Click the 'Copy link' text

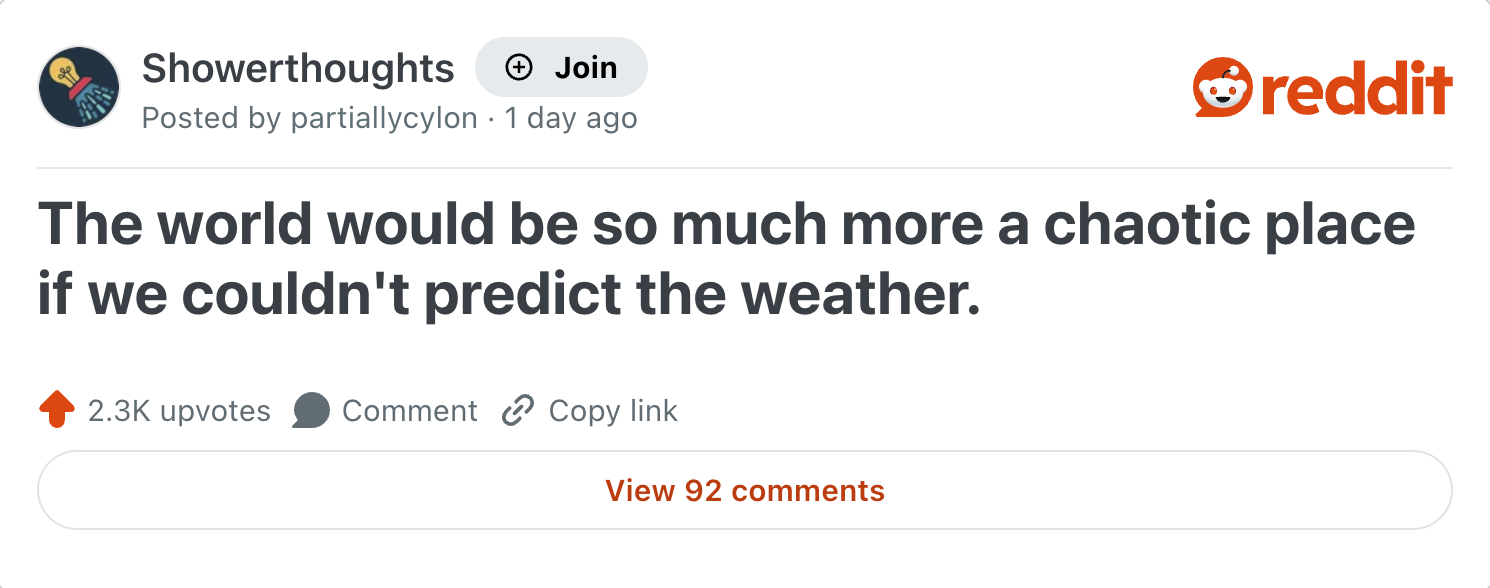coord(613,411)
